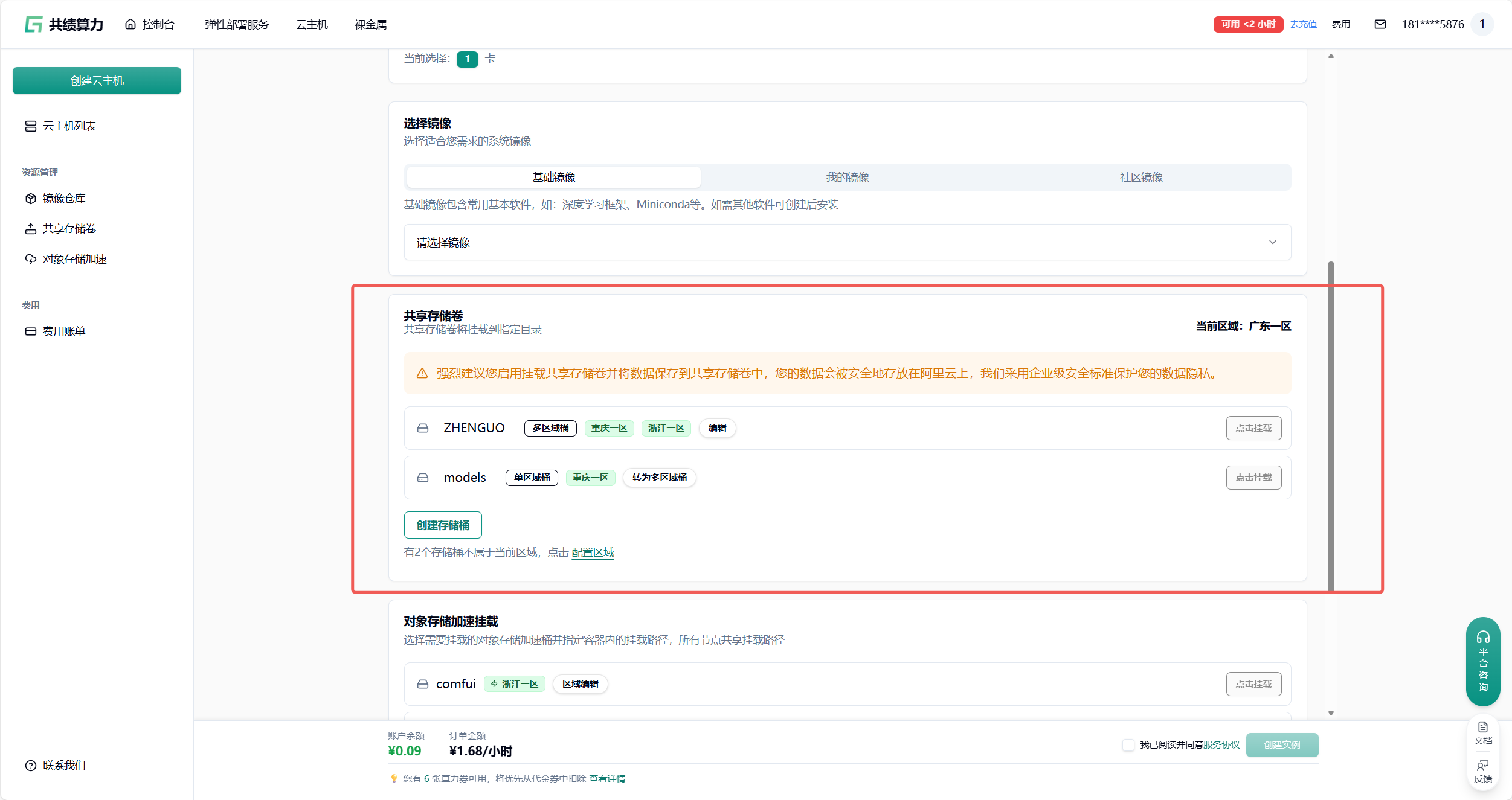Click the 平台咨询 headset button
This screenshot has width=1512, height=800.
(1482, 661)
